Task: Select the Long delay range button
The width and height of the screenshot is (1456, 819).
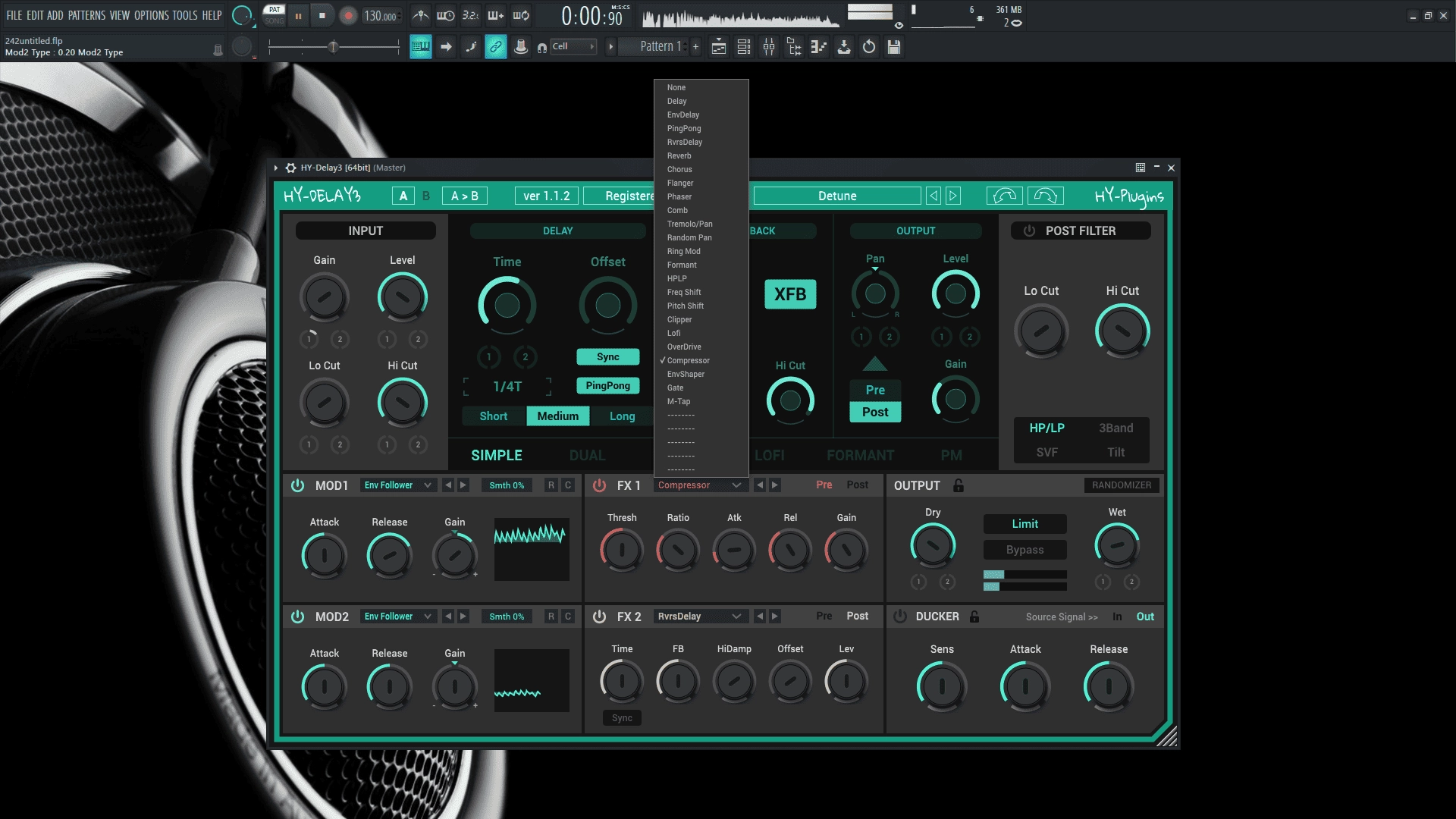Action: [622, 416]
